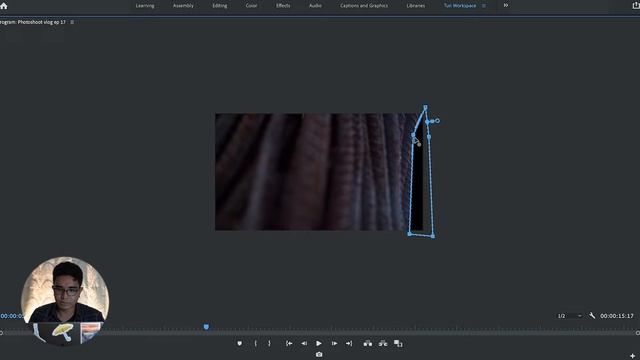Open Quick Export share icon
Viewport: 640px width, 360px height.
click(636, 5)
